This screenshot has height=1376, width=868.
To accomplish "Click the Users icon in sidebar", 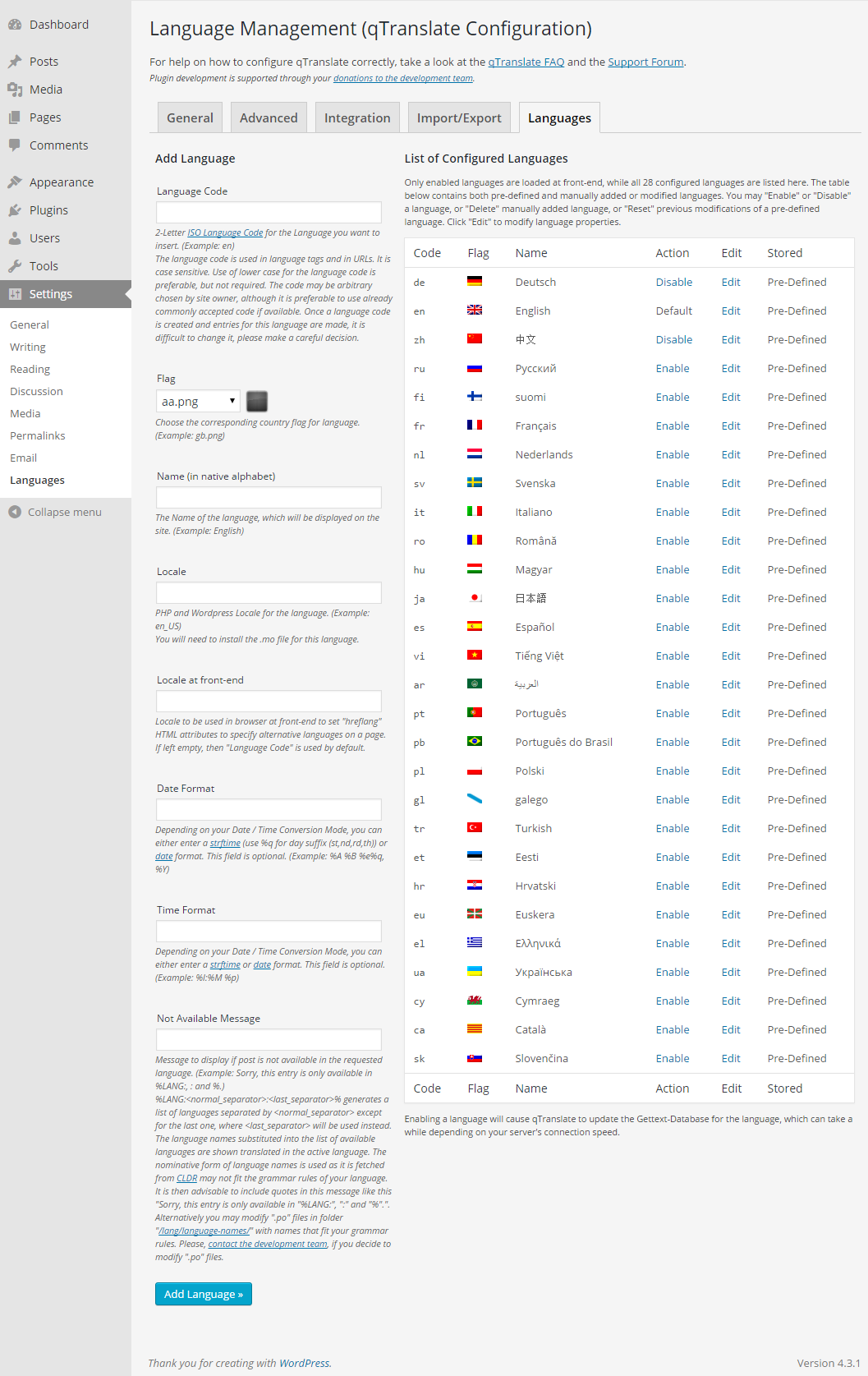I will pos(15,238).
